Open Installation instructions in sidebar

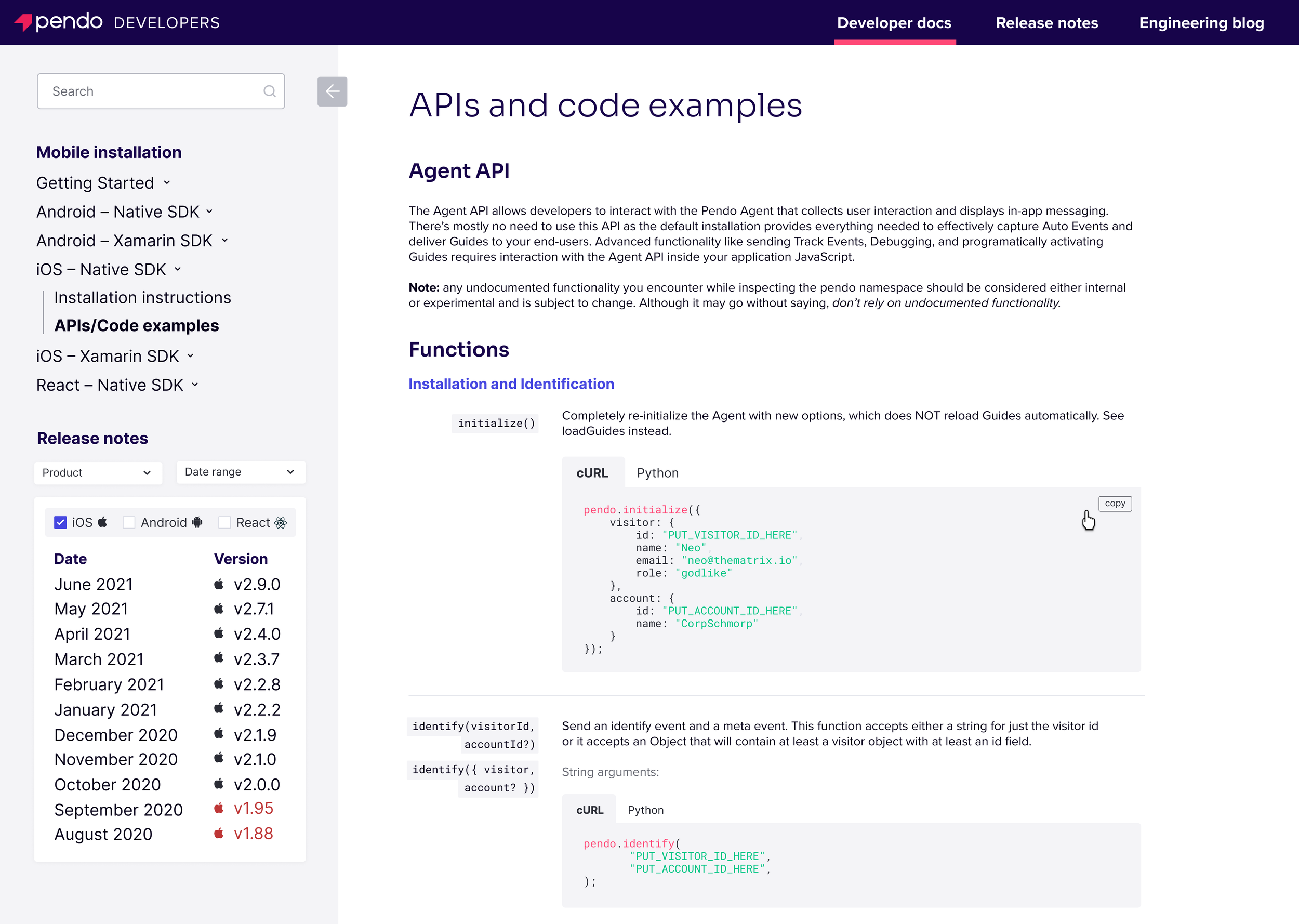[142, 298]
